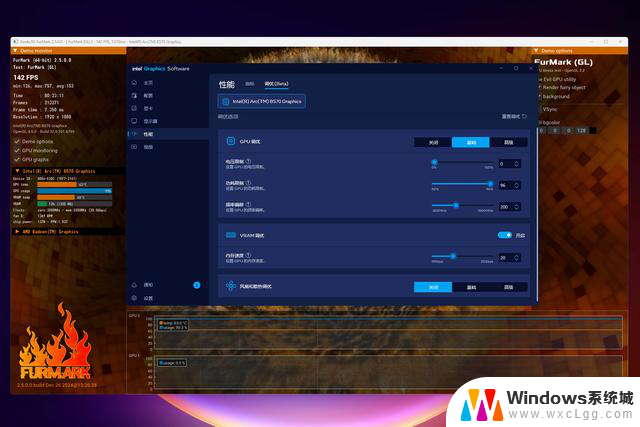640x427 pixels.
Task: Click the blue notification count badge
Action: point(196,285)
